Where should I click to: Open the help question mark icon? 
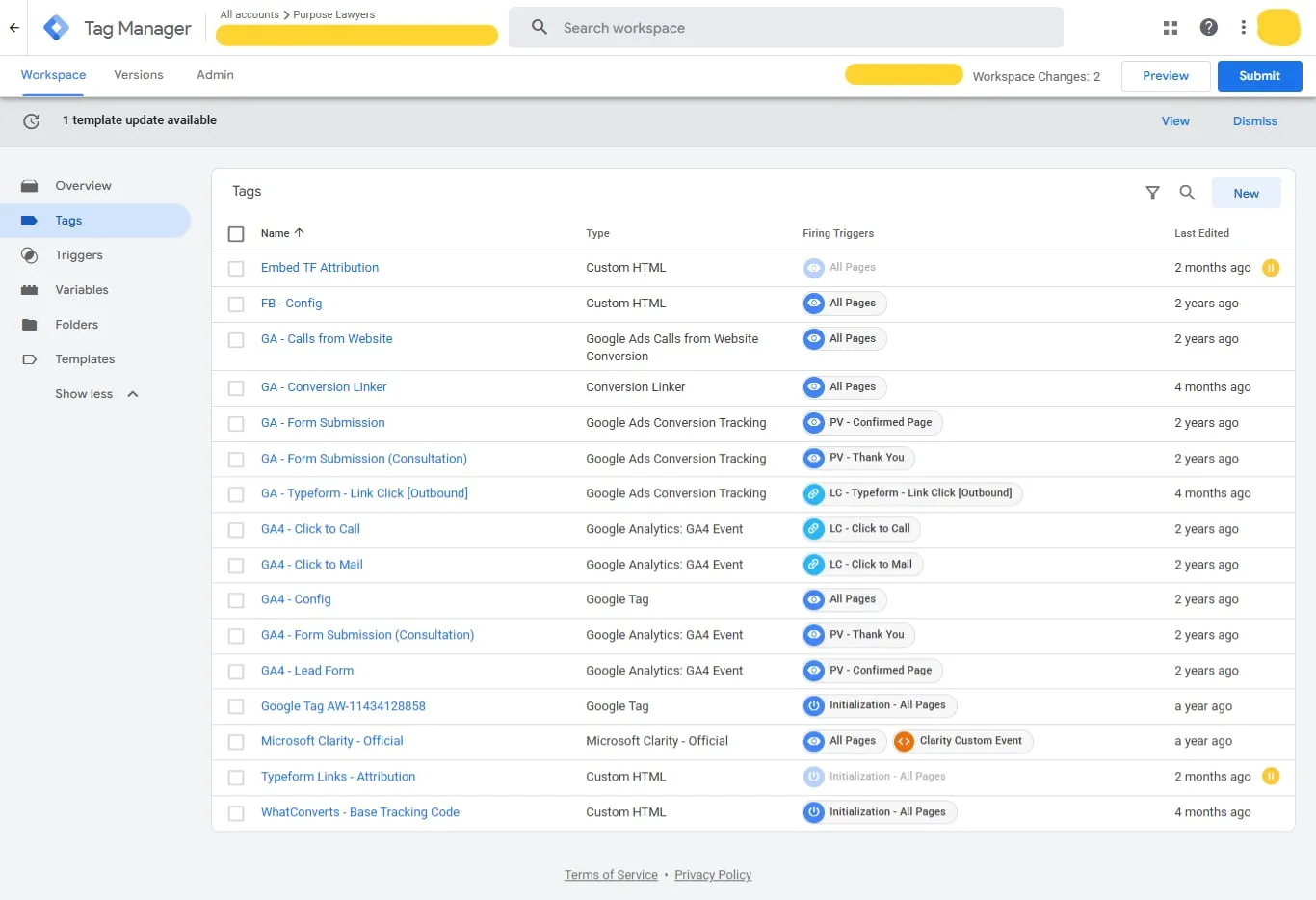tap(1209, 28)
